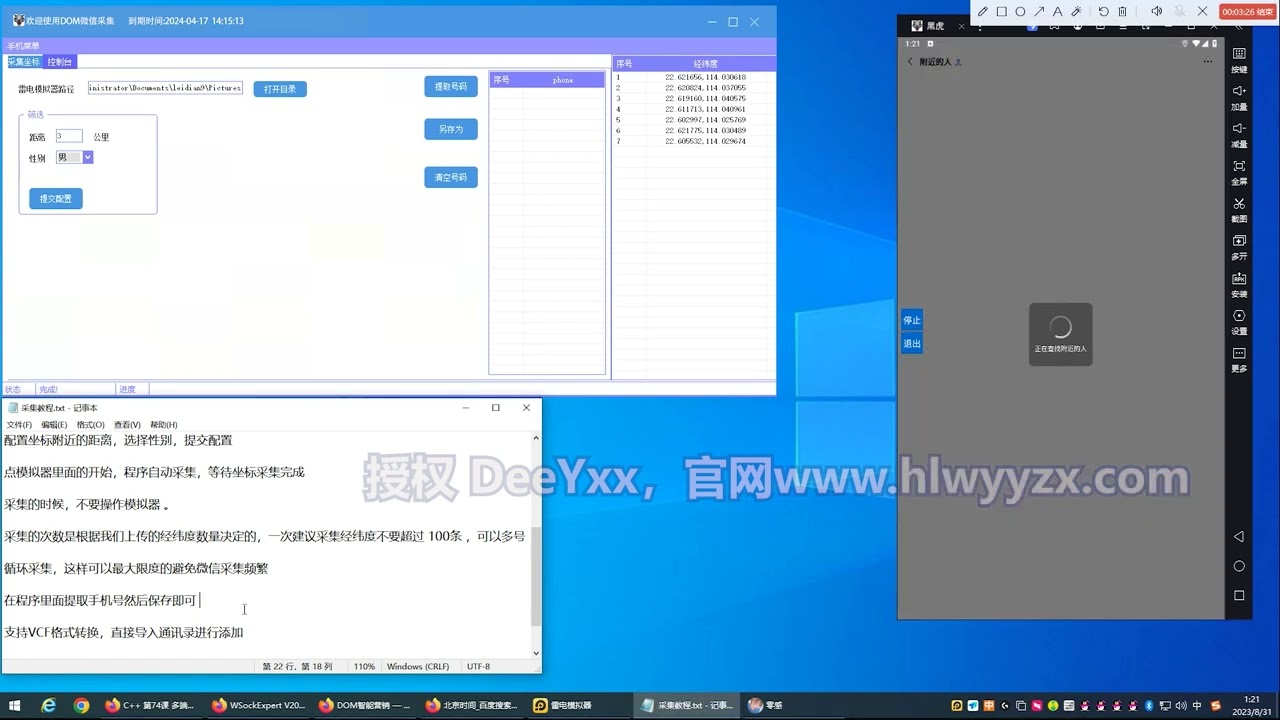This screenshot has width=1280, height=720.
Task: Install APK with 安装 icon
Action: pyautogui.click(x=1239, y=284)
